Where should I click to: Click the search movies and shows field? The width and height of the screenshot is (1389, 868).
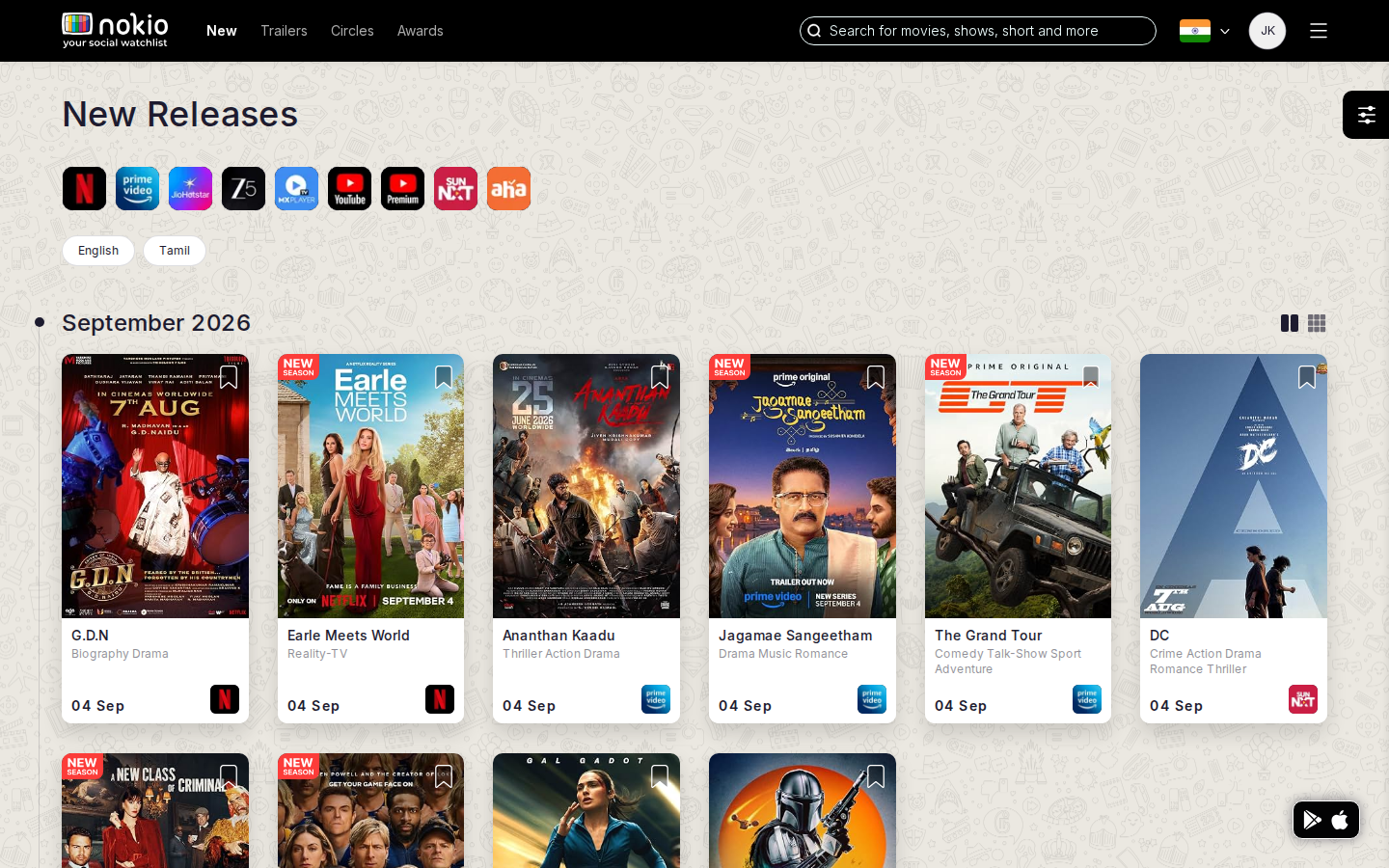point(978,31)
